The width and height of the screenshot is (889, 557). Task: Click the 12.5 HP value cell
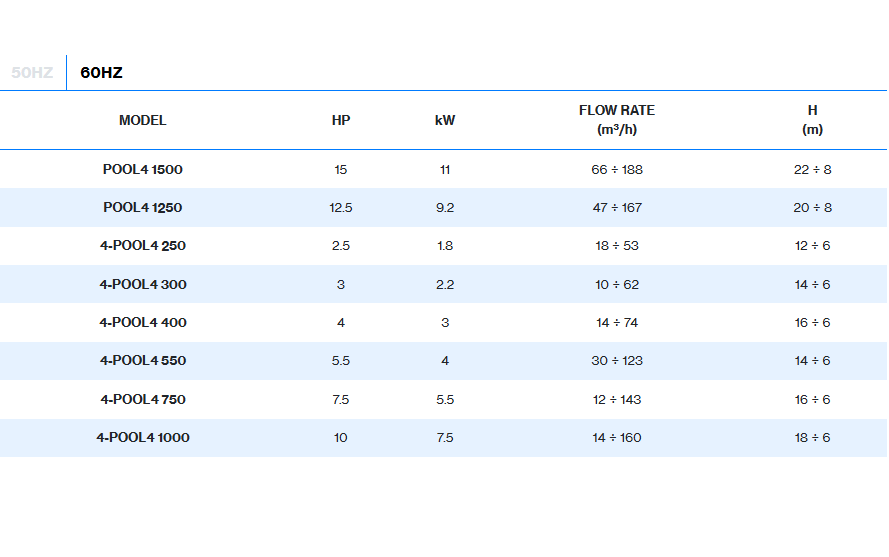coord(341,208)
